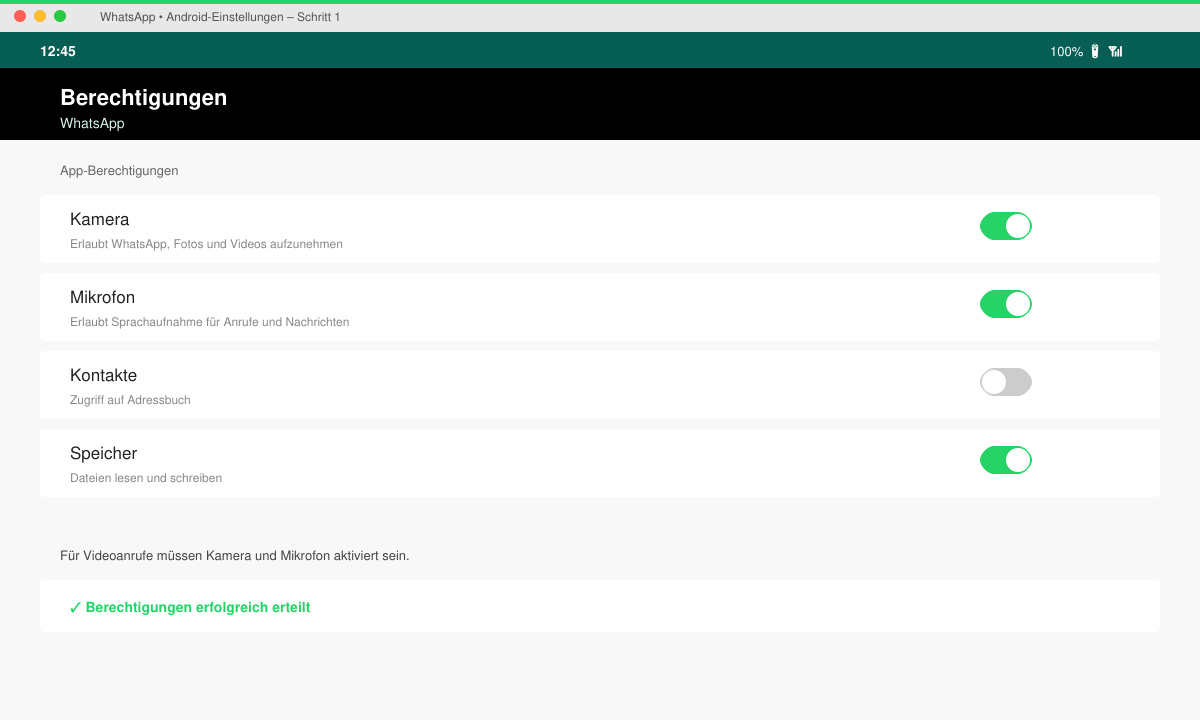Select the Speicher row label

(103, 453)
